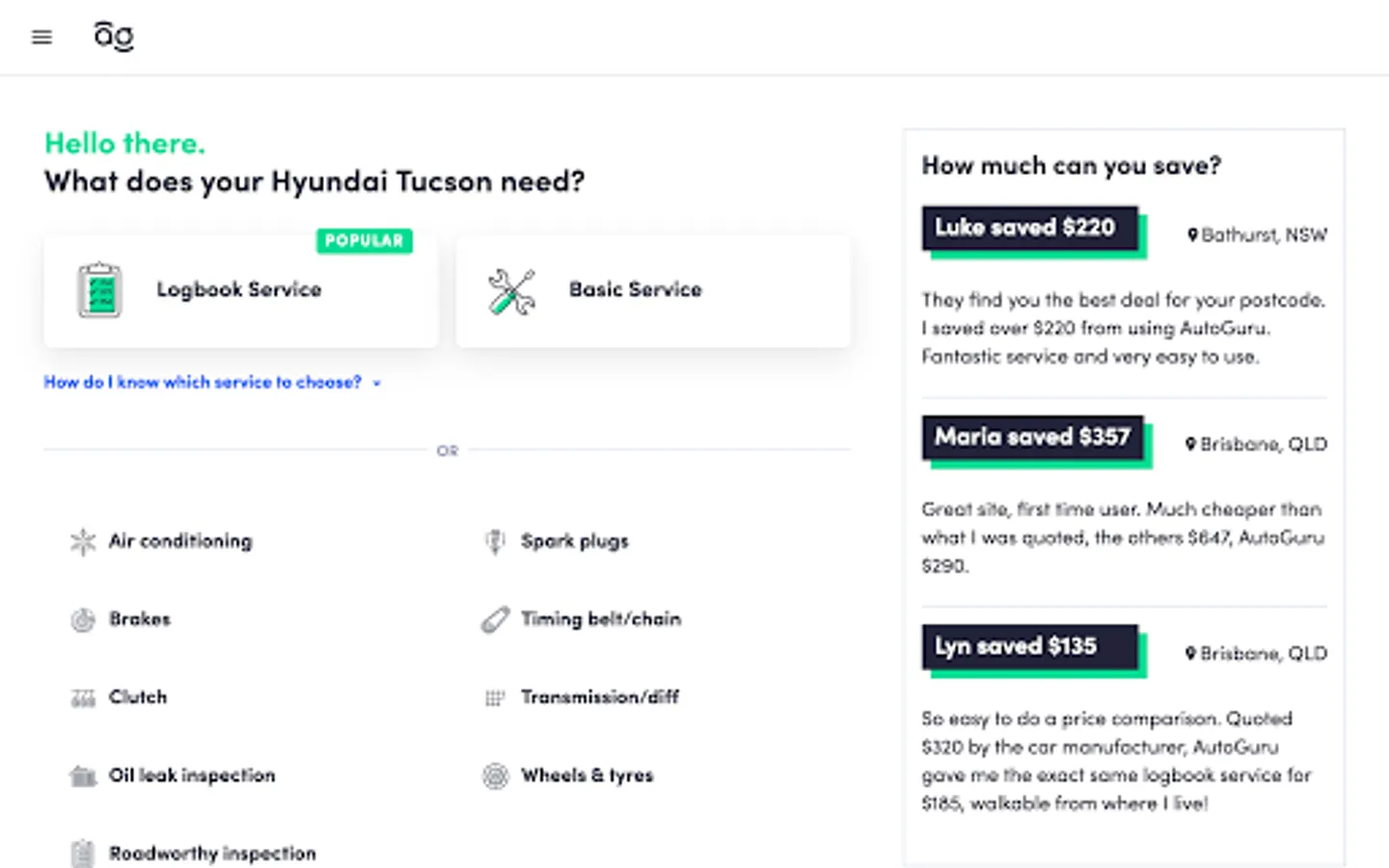Click the 'How much can you save?' heading
This screenshot has height=868, width=1389.
tap(1072, 166)
